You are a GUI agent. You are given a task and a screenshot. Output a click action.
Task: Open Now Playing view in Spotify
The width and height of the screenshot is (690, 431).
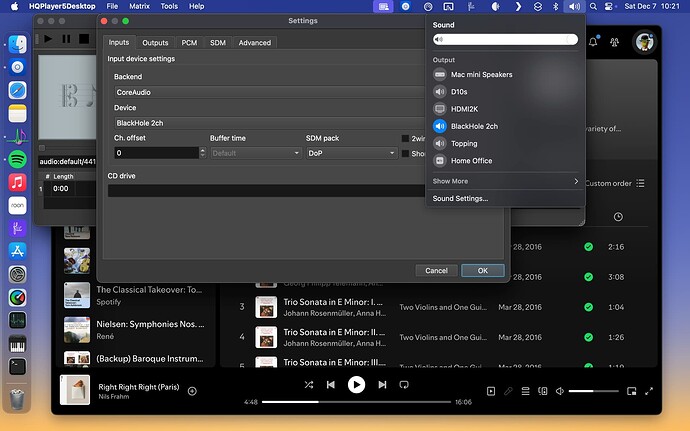pyautogui.click(x=491, y=391)
